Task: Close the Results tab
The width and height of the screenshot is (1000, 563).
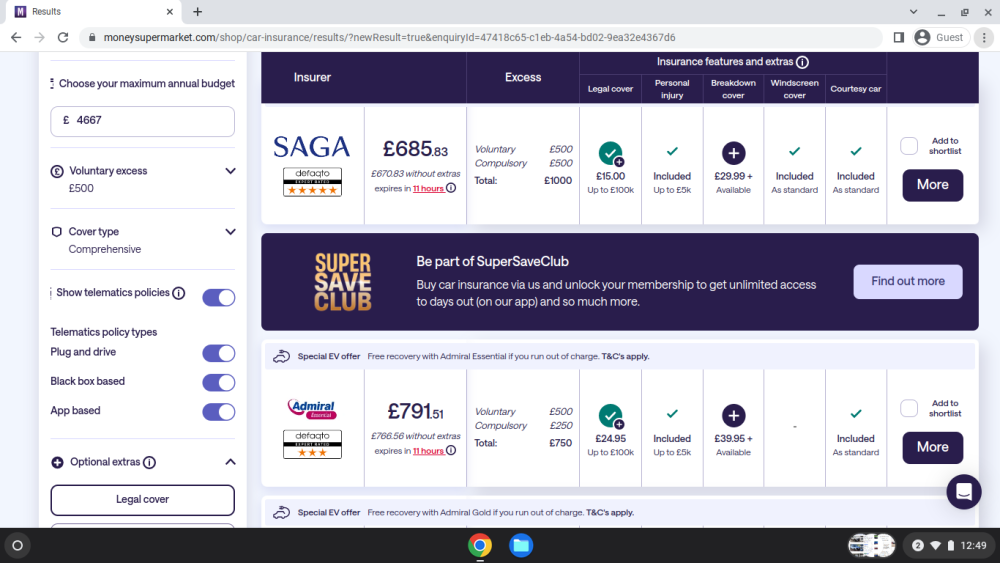Action: tap(169, 11)
